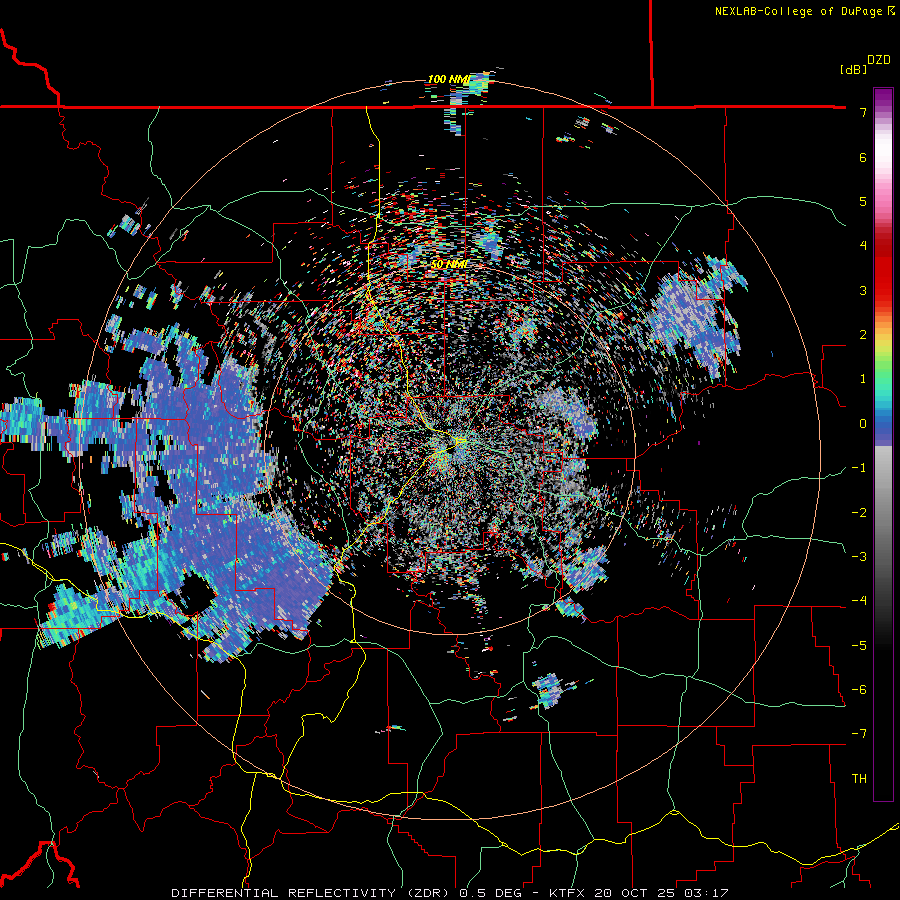Click the 5 value on the color scale

coord(863,201)
